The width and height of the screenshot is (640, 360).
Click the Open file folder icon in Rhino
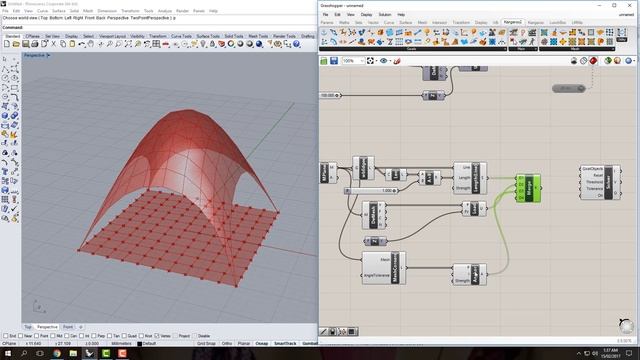pos(16,44)
